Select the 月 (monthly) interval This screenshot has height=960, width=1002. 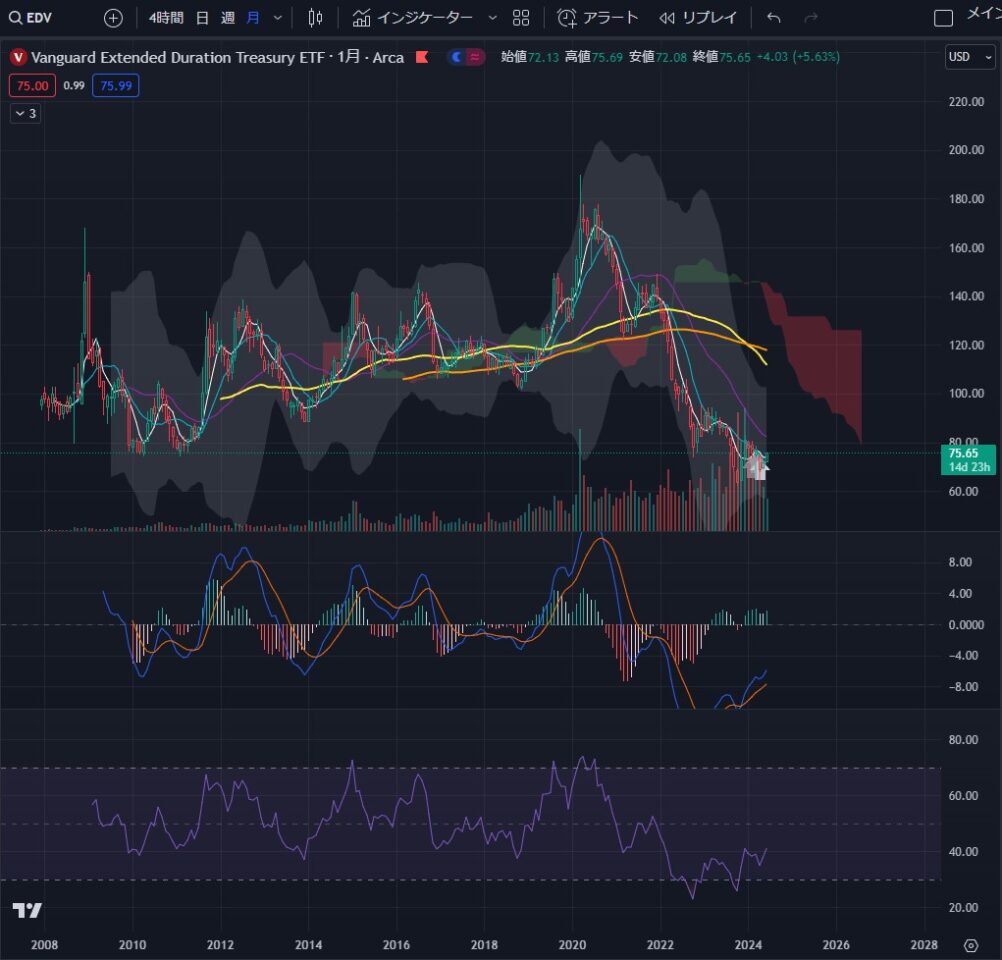point(253,18)
